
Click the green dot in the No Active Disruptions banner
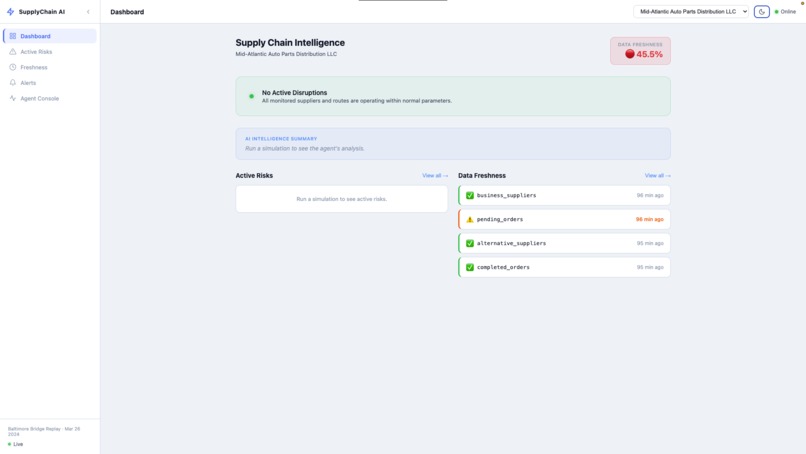[251, 96]
